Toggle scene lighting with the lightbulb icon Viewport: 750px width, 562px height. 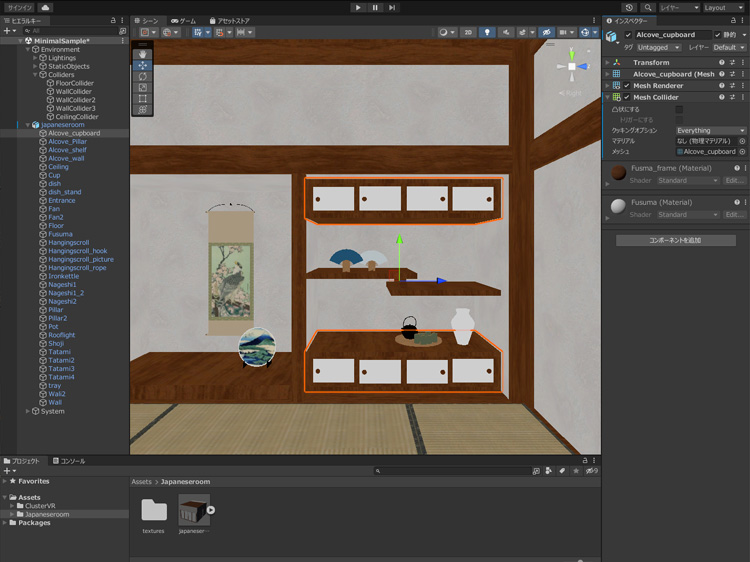point(488,32)
